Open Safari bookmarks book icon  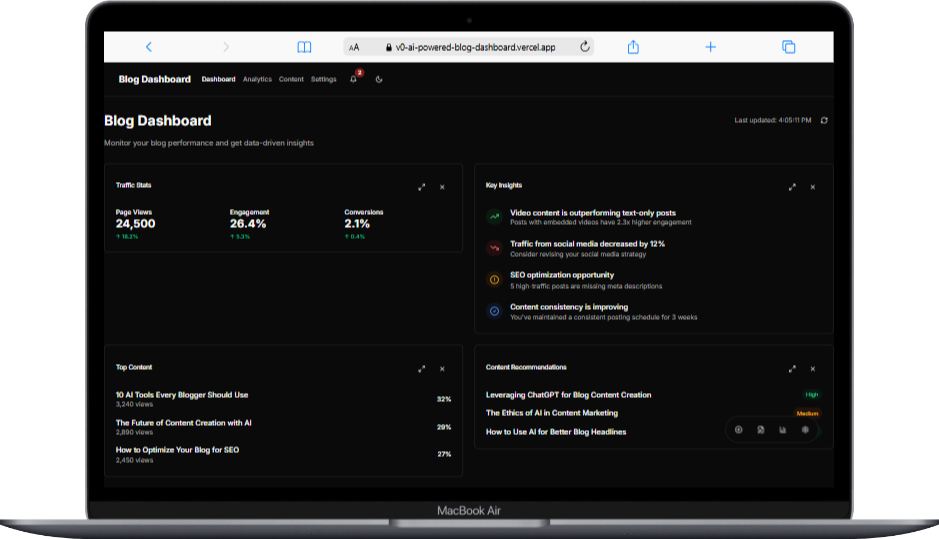[x=304, y=47]
